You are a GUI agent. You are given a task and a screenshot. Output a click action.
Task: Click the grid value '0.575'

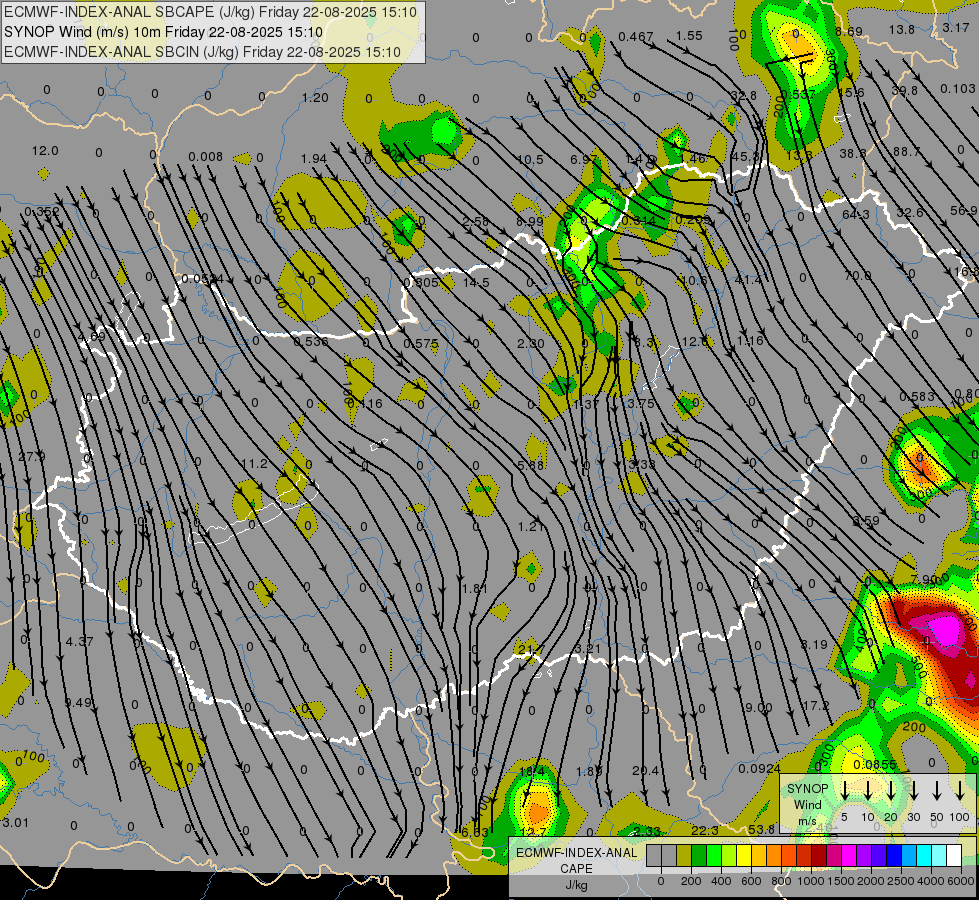point(421,344)
